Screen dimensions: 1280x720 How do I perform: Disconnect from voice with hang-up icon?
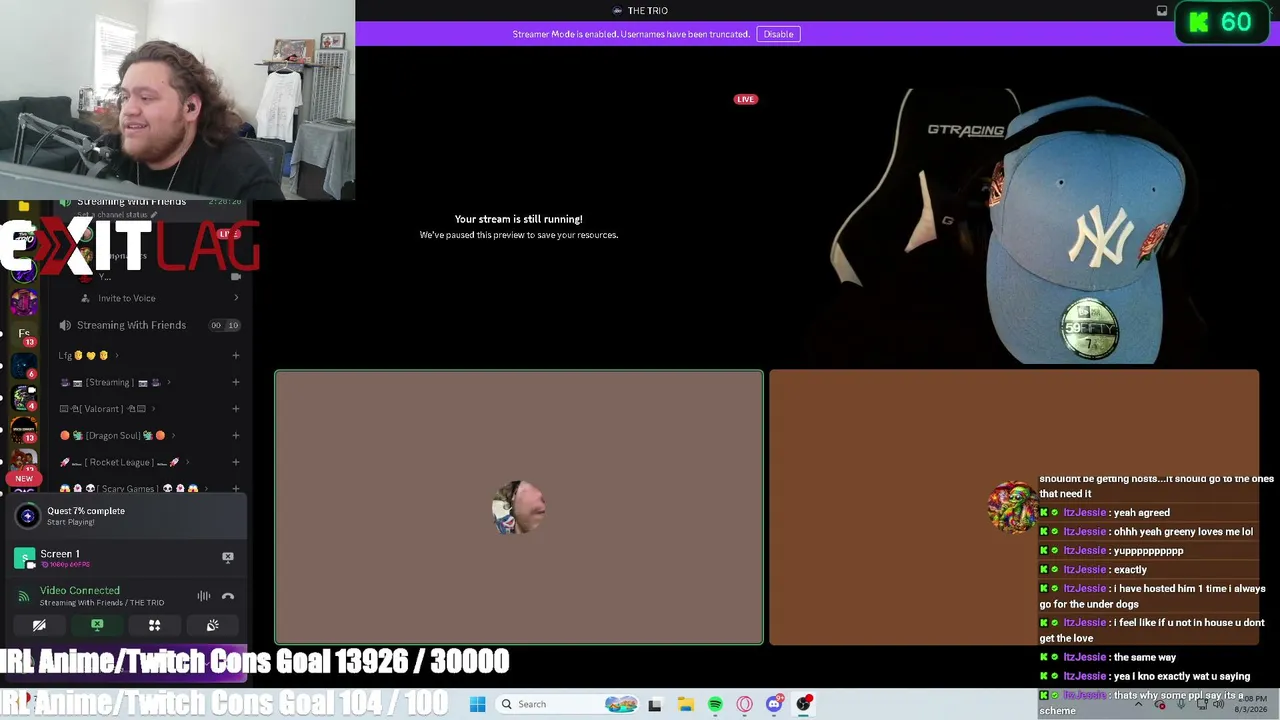228,596
